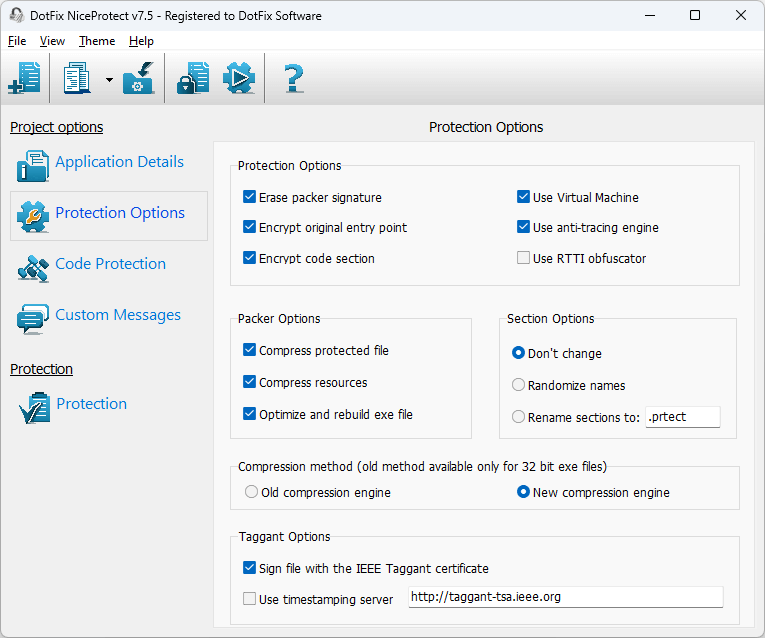This screenshot has height=638, width=765.
Task: Go to Application Details page
Action: 120,161
